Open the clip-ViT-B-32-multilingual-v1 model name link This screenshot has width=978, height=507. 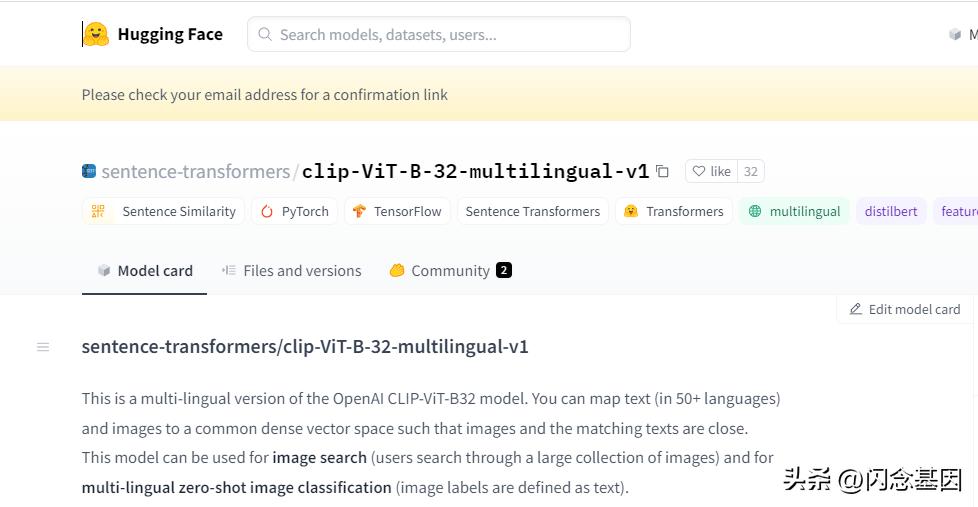(x=475, y=171)
